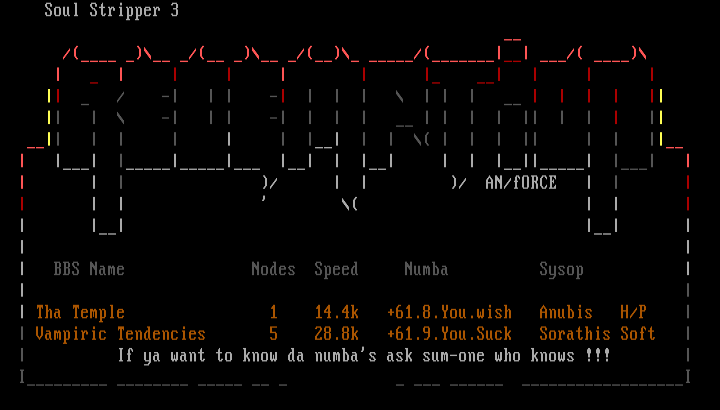Click the AN/fORCE signature text
Screen dimensions: 720x410
(x=520, y=183)
